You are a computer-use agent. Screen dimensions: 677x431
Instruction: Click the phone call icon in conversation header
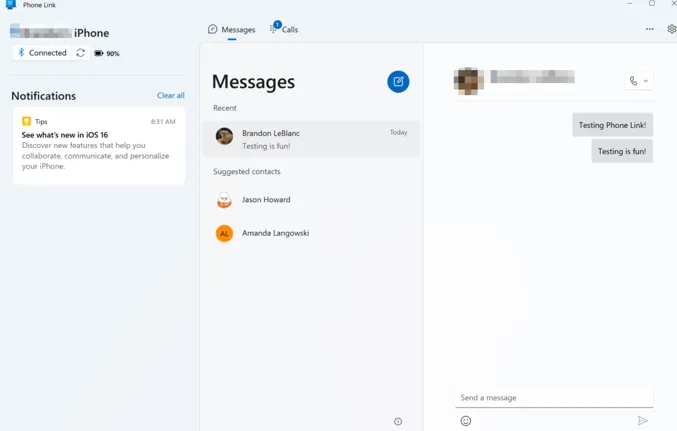coord(633,81)
